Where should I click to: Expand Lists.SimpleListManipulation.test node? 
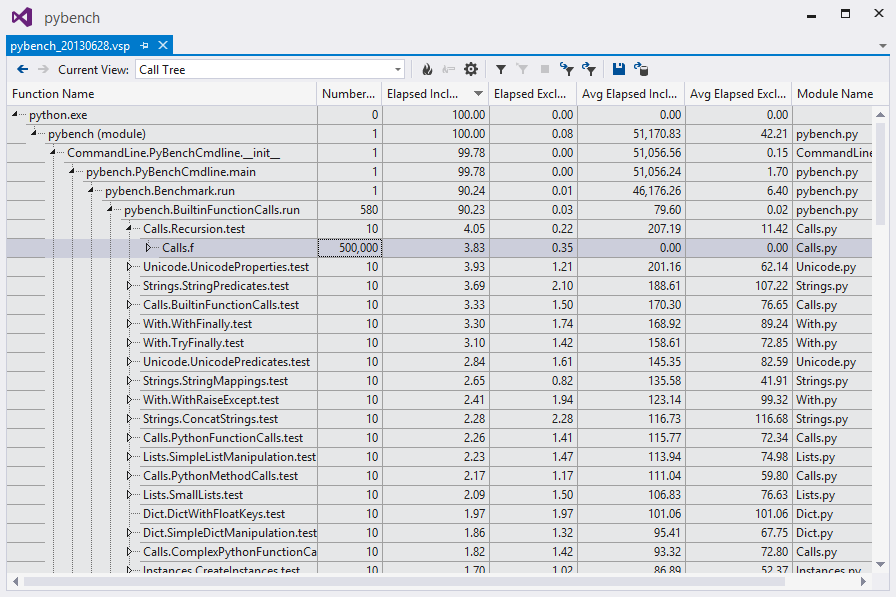(x=129, y=456)
